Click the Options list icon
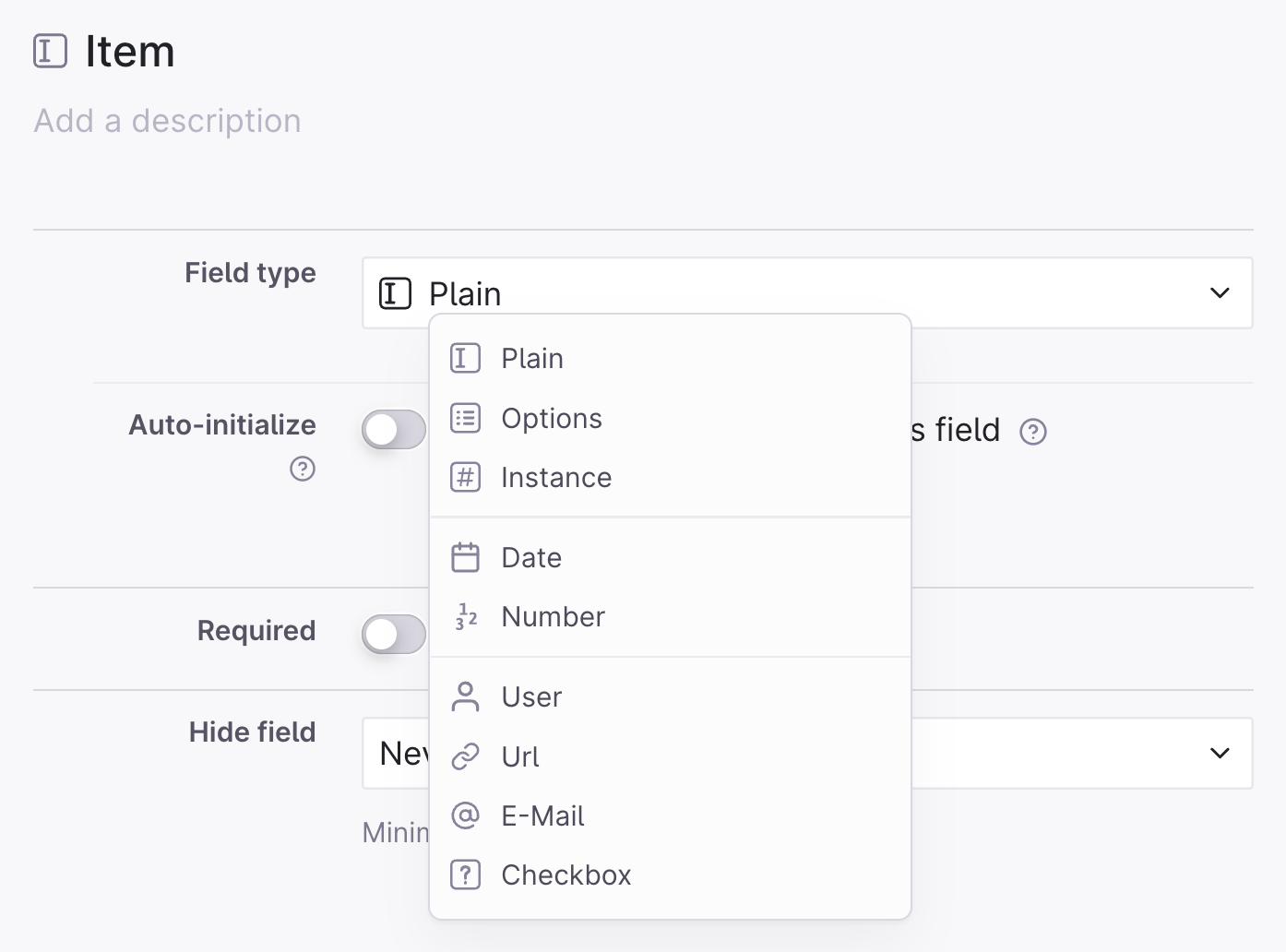The width and height of the screenshot is (1286, 952). tap(465, 418)
